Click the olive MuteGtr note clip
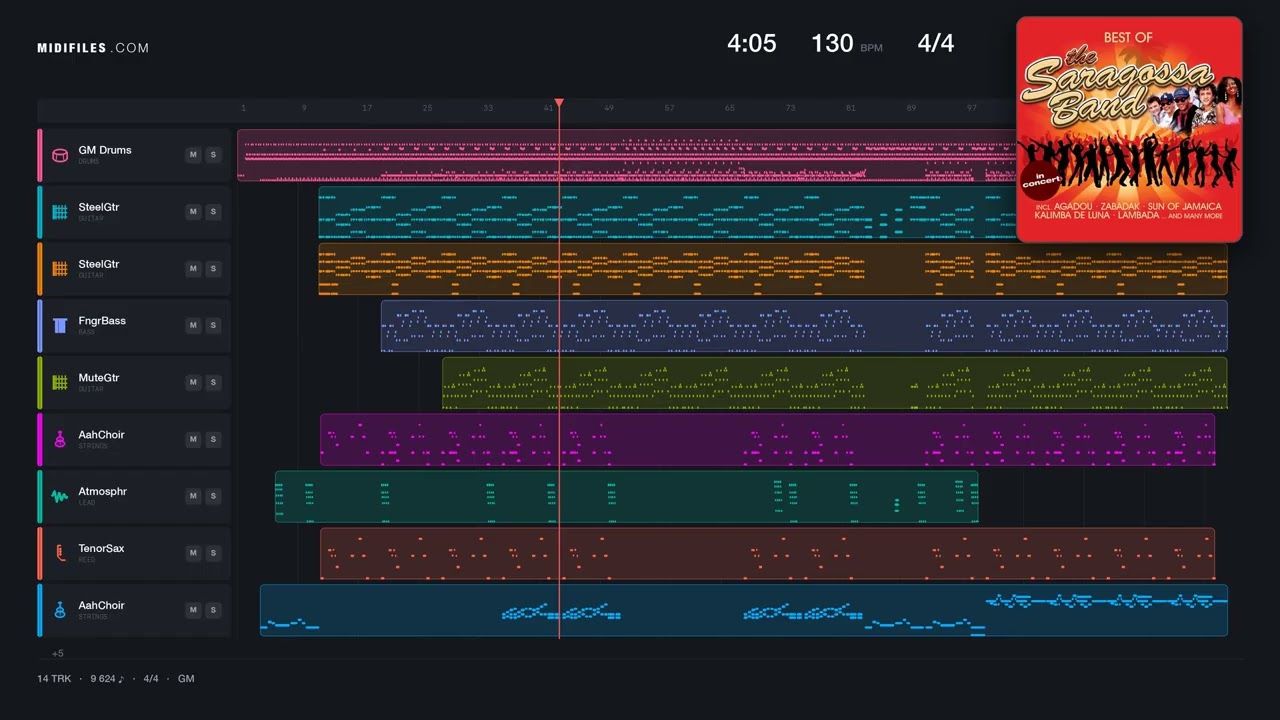 click(835, 383)
